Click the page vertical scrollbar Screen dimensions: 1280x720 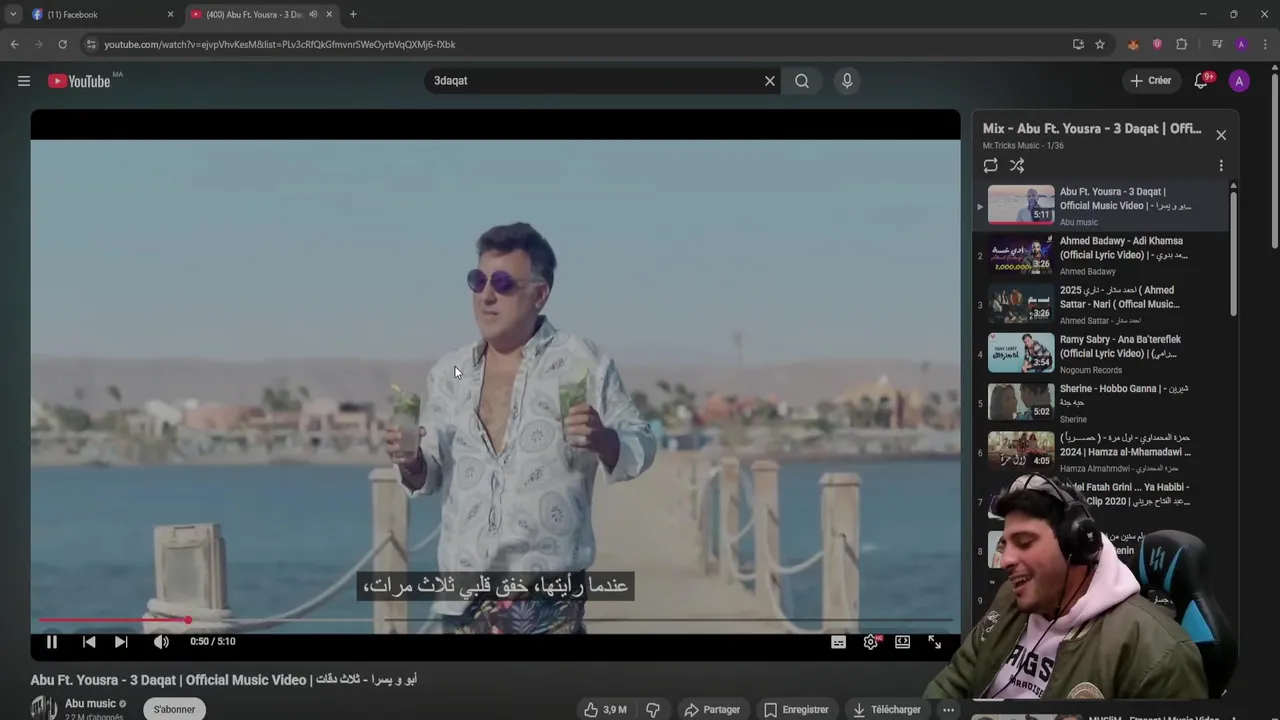pos(1274,160)
